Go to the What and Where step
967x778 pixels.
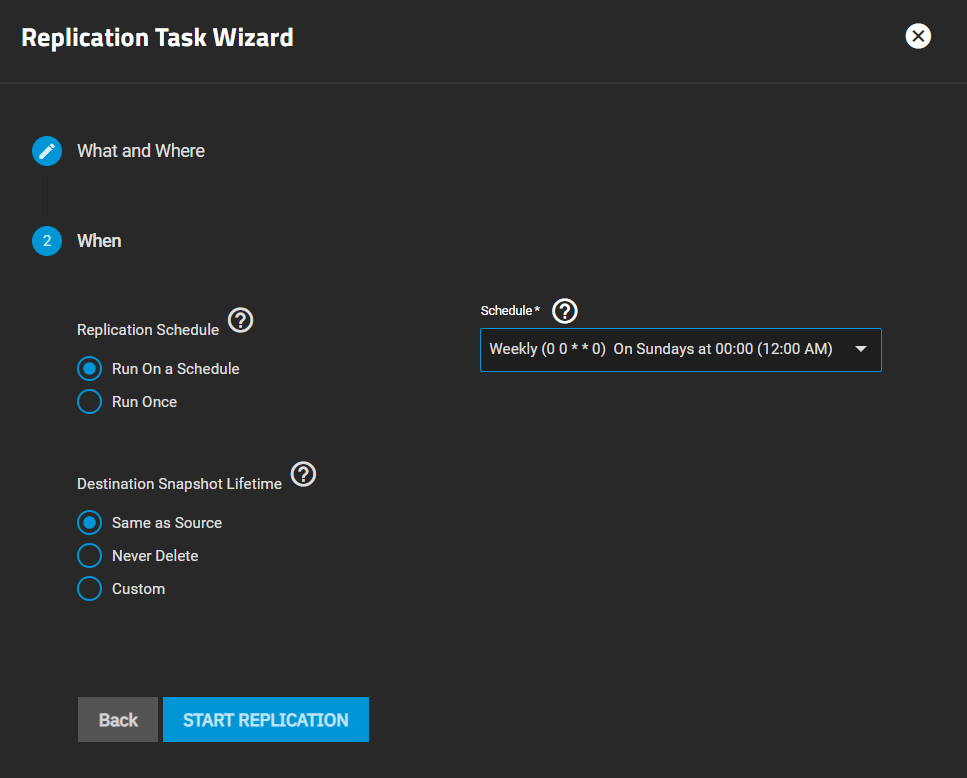[x=141, y=151]
